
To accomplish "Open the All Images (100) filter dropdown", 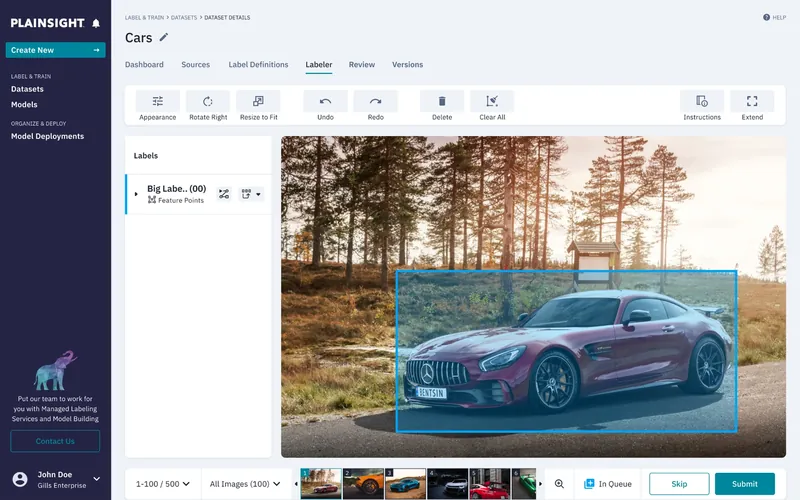I will pos(245,484).
